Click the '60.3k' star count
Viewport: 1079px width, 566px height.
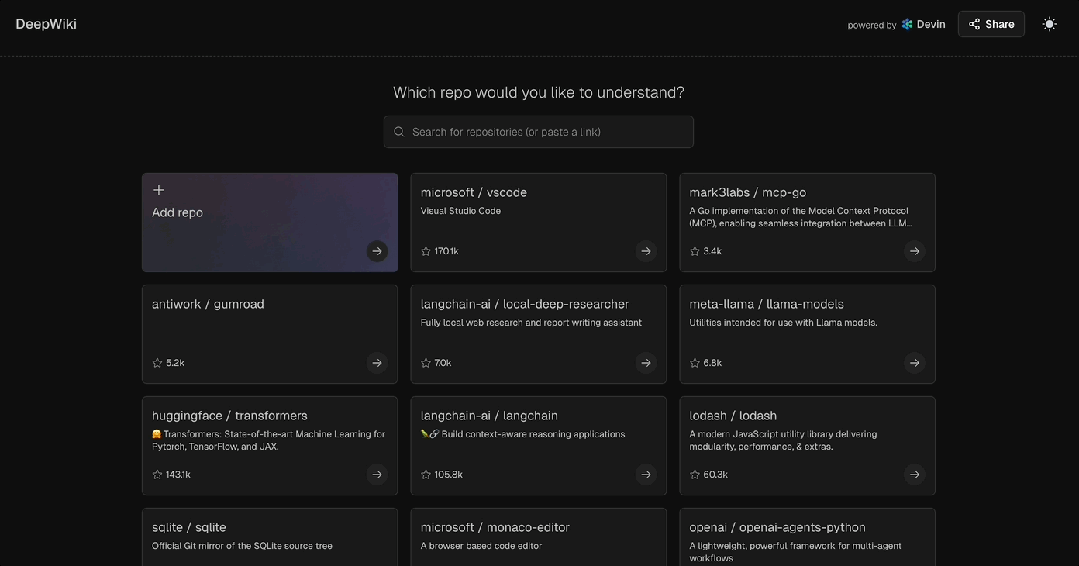click(x=715, y=475)
